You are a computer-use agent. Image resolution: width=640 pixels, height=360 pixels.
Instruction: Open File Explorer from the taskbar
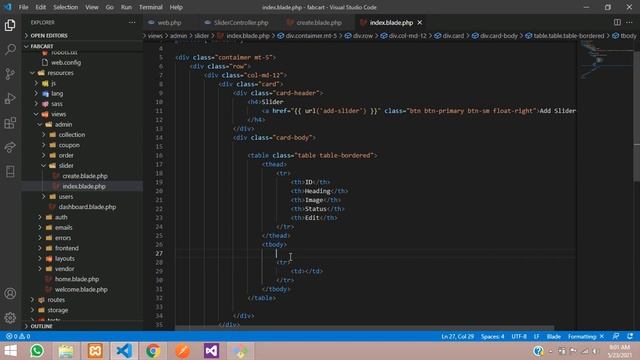[66, 351]
